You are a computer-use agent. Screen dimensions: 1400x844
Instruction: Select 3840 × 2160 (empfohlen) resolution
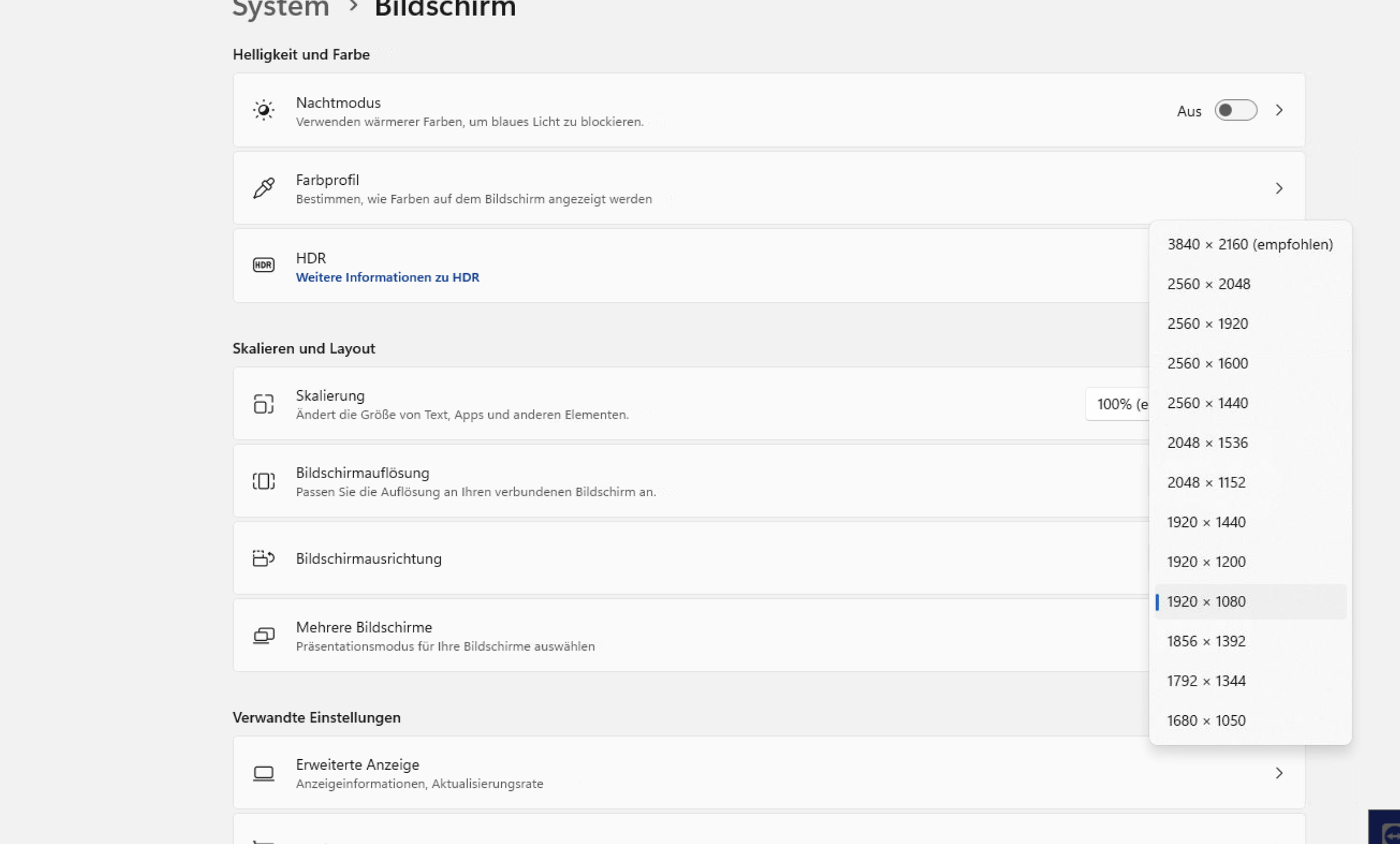1249,245
